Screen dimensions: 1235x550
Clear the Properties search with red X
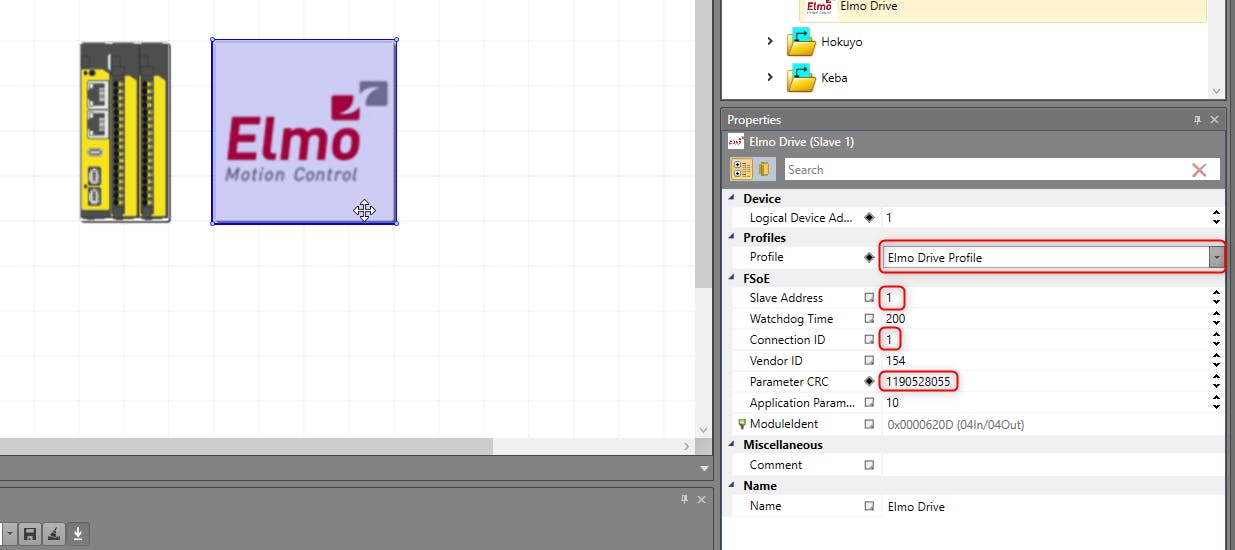click(x=1198, y=170)
